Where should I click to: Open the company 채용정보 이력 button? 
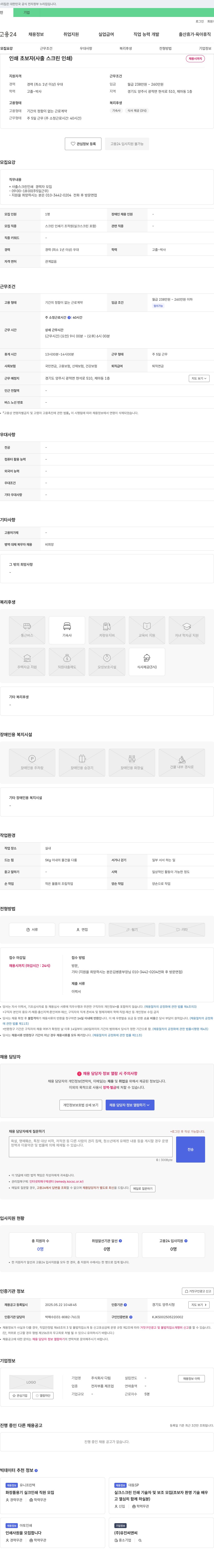click(191, 1379)
